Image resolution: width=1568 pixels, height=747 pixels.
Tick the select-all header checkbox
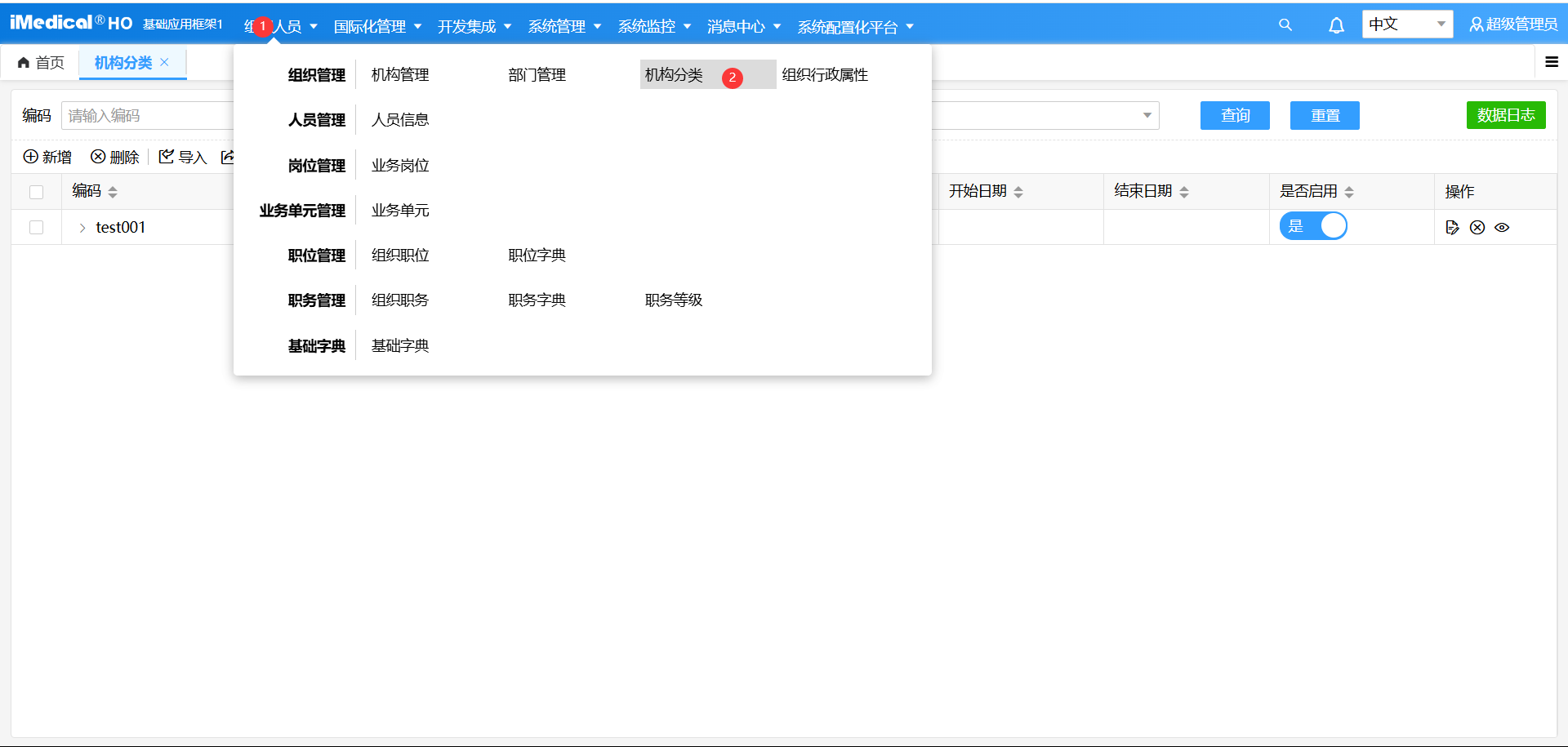[36, 192]
